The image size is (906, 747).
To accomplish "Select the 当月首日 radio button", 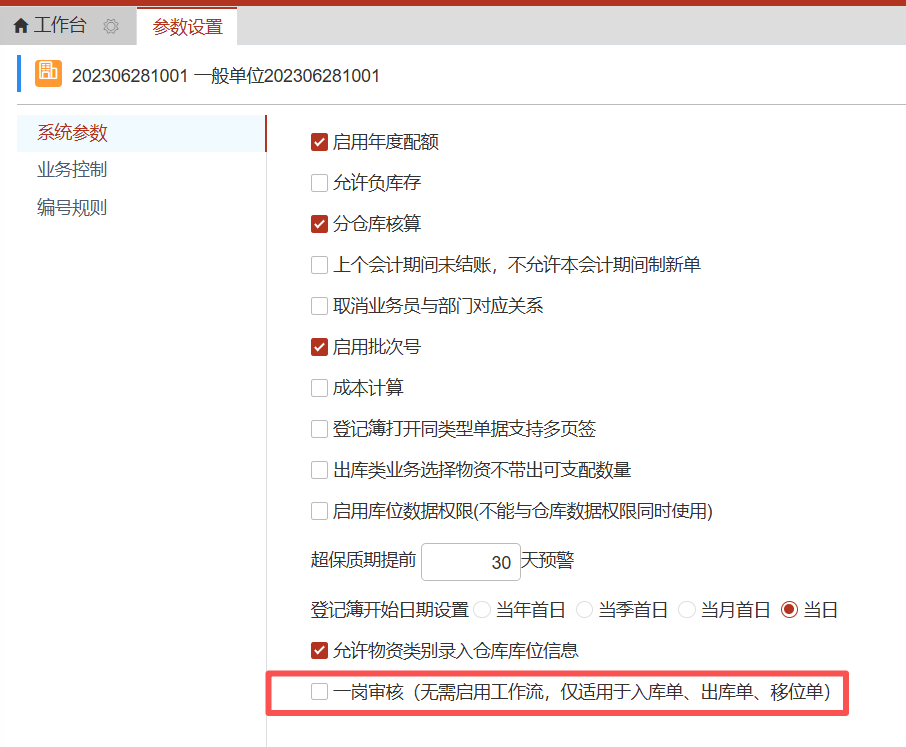I will click(x=686, y=610).
